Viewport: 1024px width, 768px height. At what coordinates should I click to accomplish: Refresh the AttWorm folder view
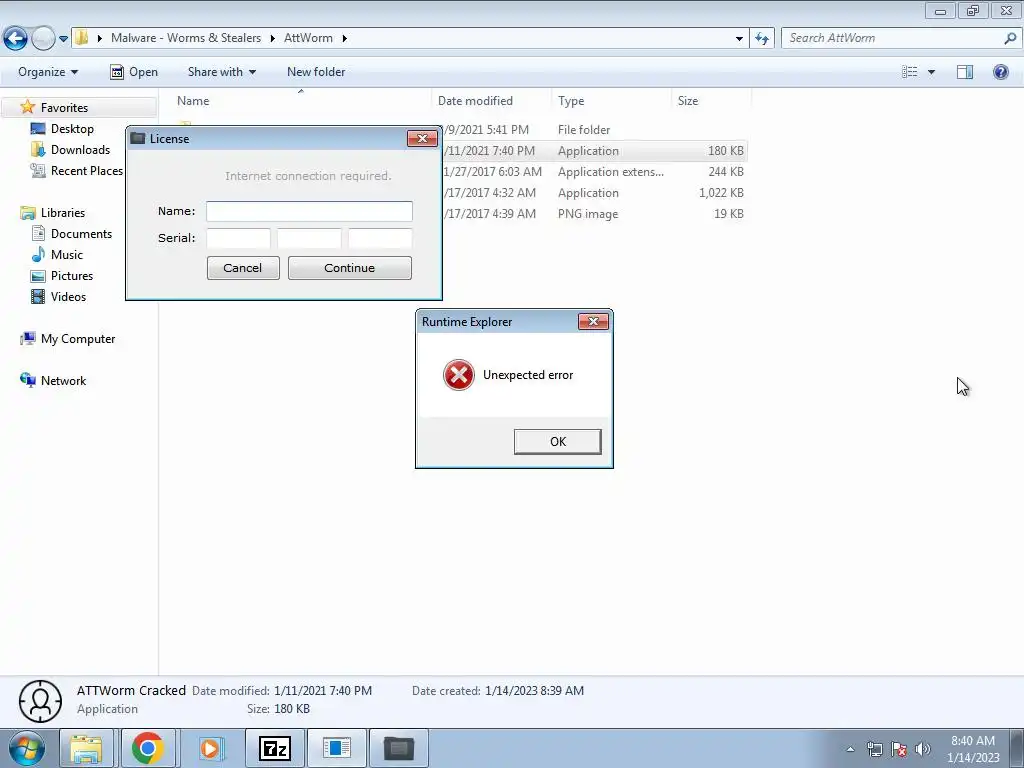click(x=761, y=39)
